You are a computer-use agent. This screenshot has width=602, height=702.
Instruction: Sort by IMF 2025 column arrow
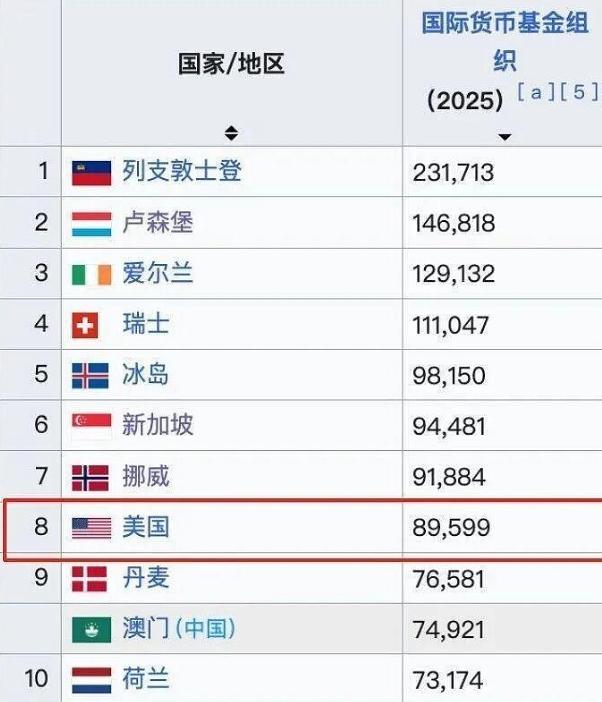(504, 137)
